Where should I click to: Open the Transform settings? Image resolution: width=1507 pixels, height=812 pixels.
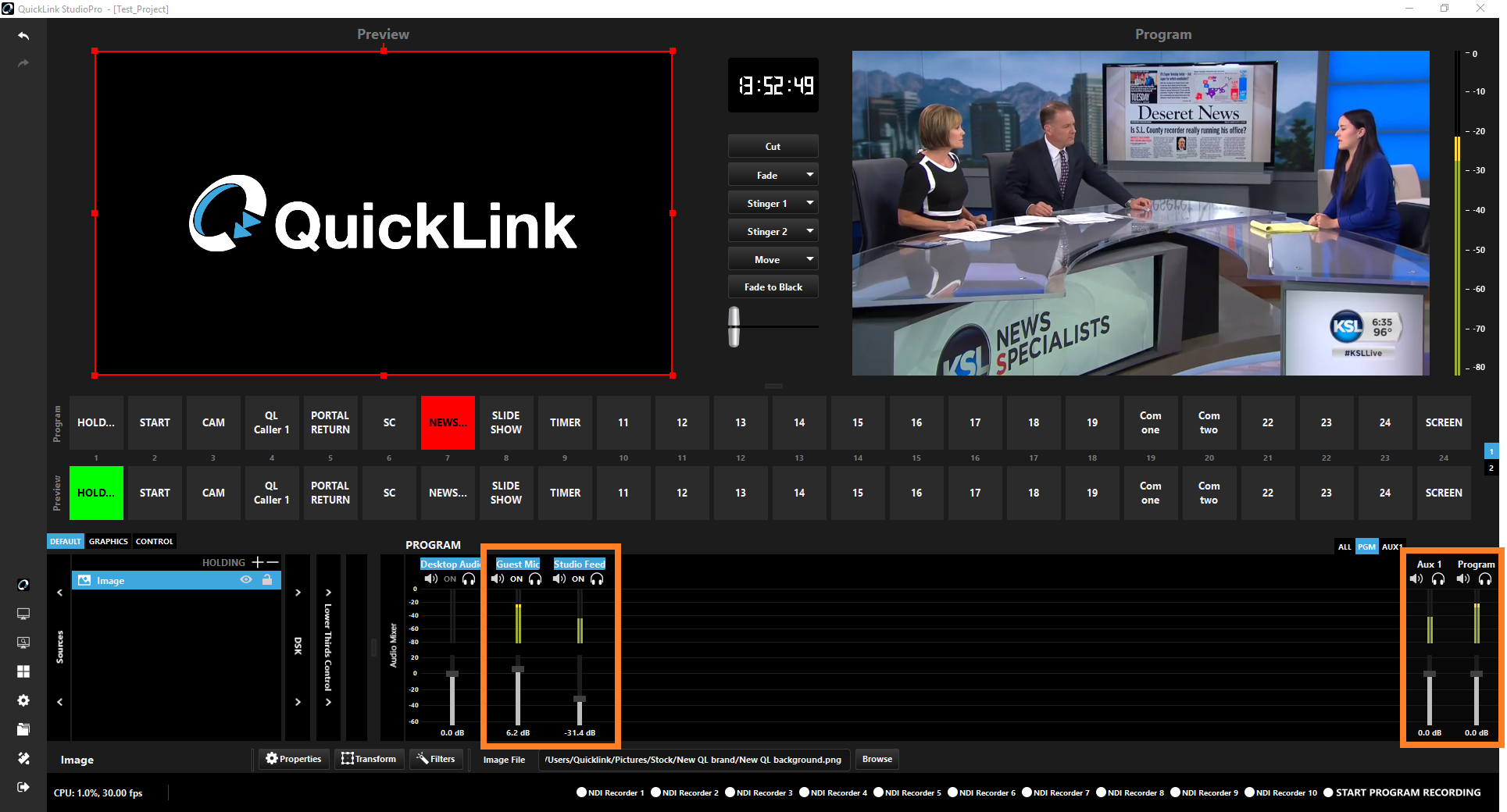pos(369,759)
